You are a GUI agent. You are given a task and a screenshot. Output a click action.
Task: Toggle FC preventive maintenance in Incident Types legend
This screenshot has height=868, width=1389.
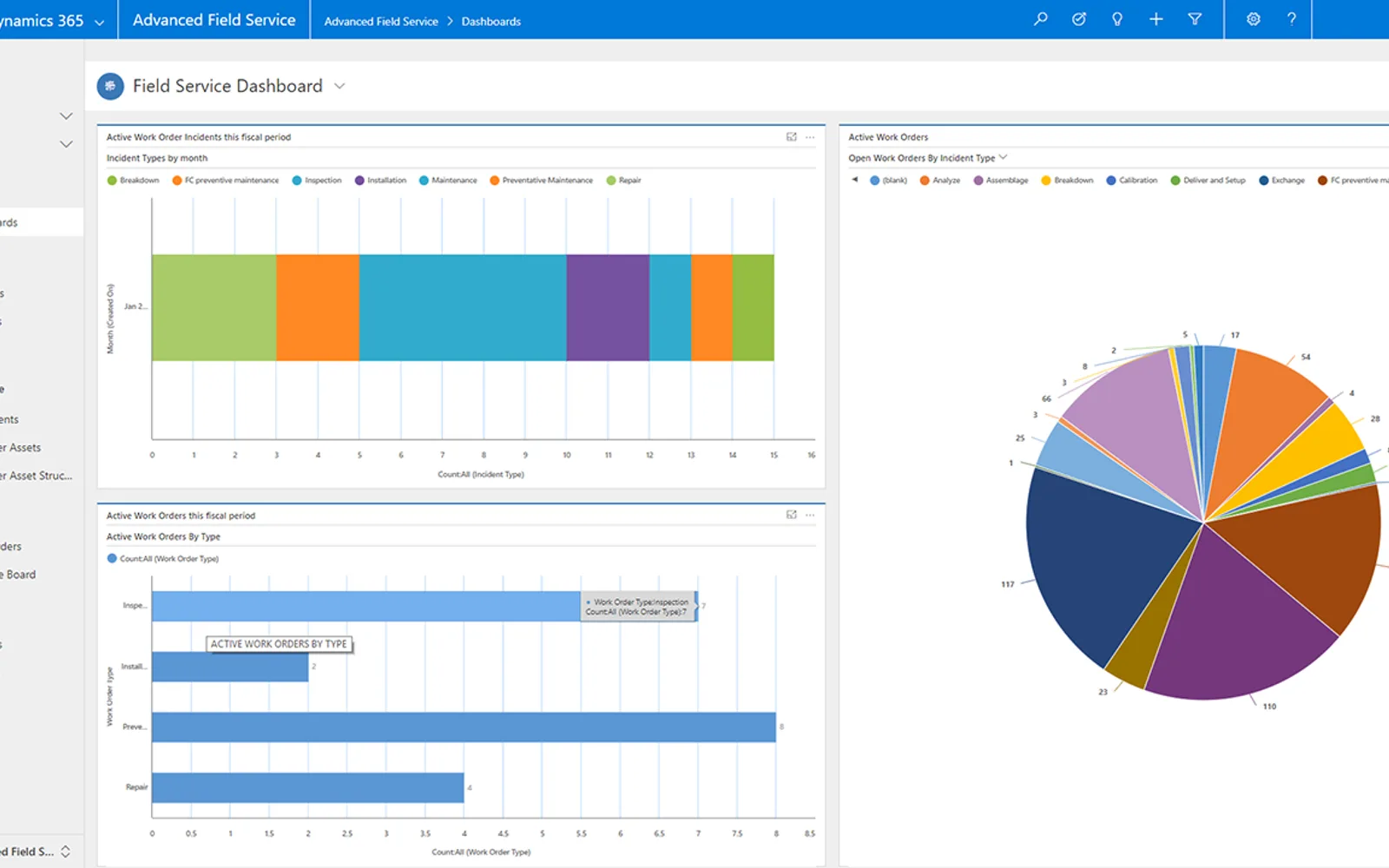(226, 181)
